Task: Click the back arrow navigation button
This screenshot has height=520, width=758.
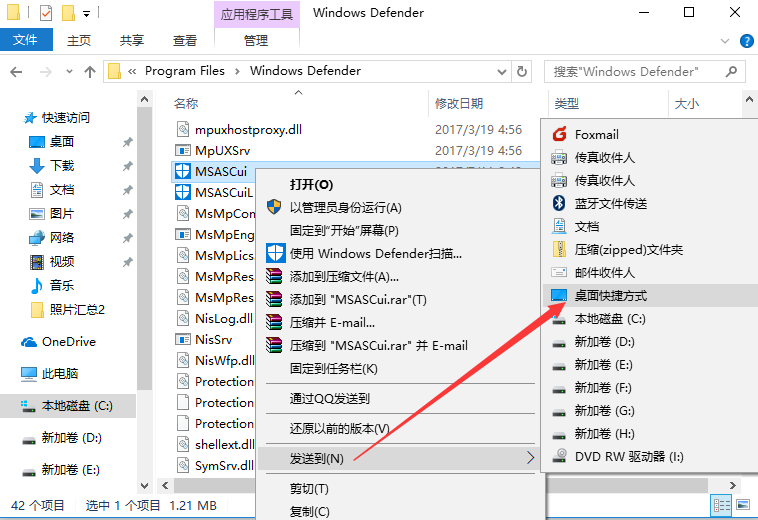Action: click(x=17, y=72)
